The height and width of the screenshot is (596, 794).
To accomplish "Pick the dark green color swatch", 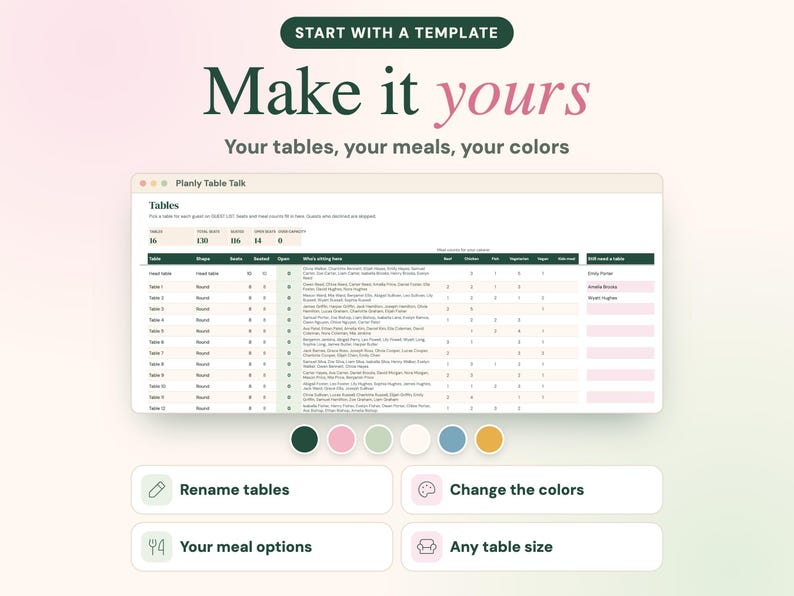I will coord(304,439).
